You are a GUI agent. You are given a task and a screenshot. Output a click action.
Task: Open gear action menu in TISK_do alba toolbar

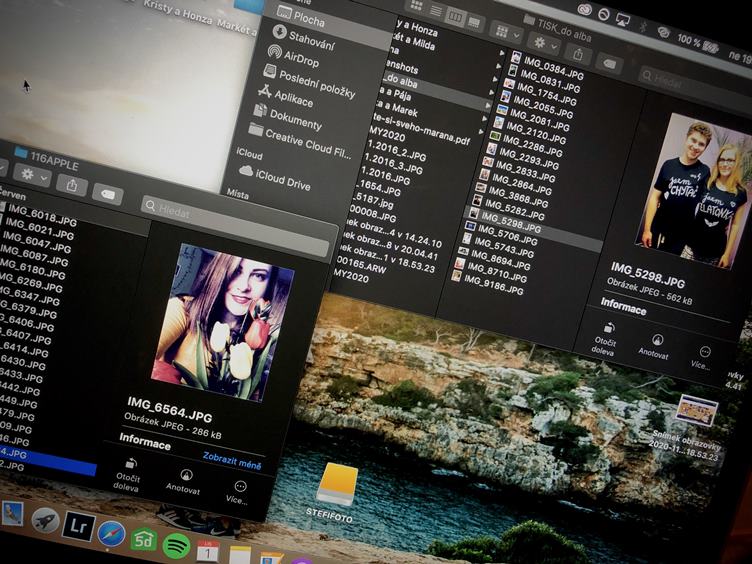click(544, 44)
